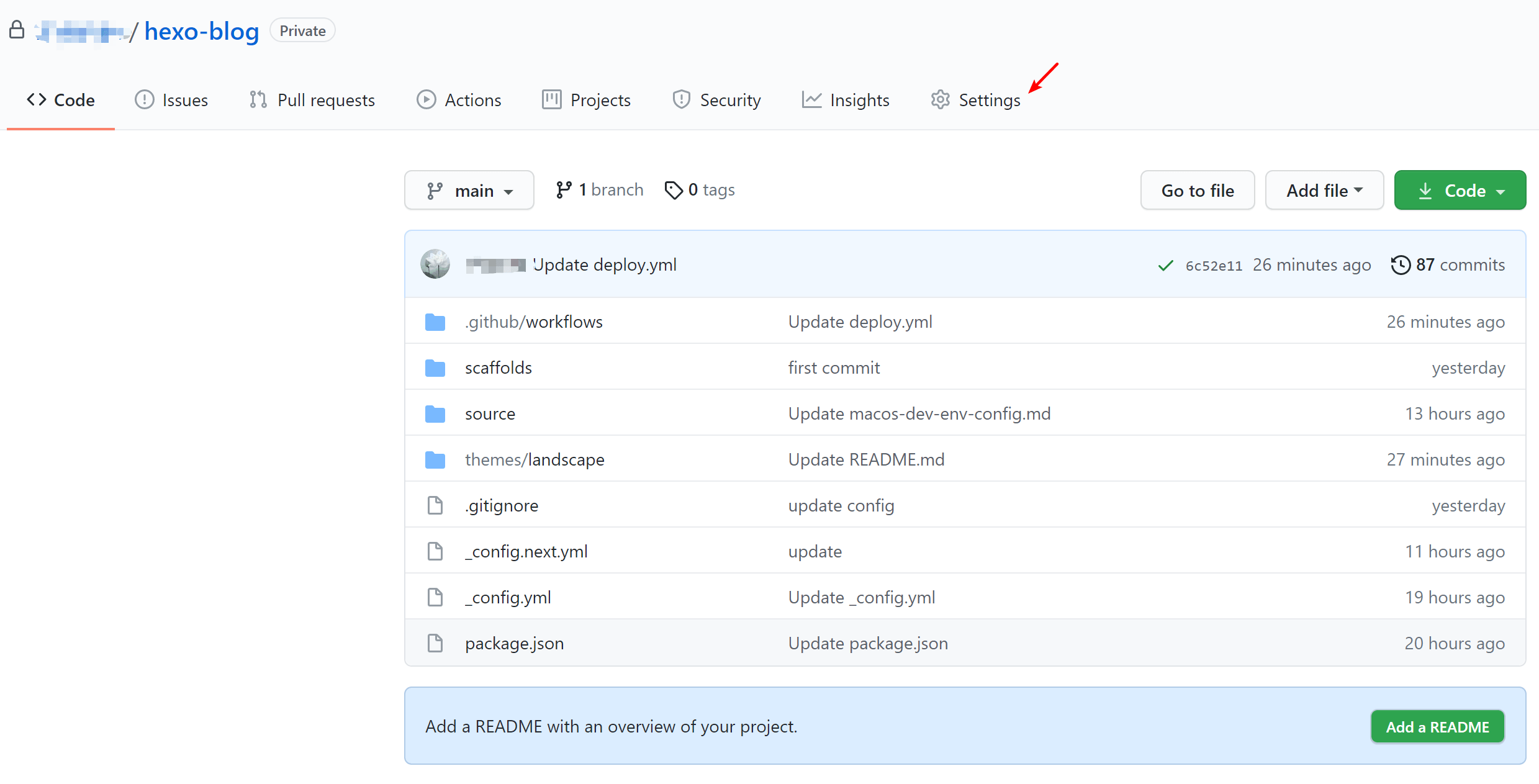Click the lock icon beside repository name
1539x784 pixels.
click(17, 30)
